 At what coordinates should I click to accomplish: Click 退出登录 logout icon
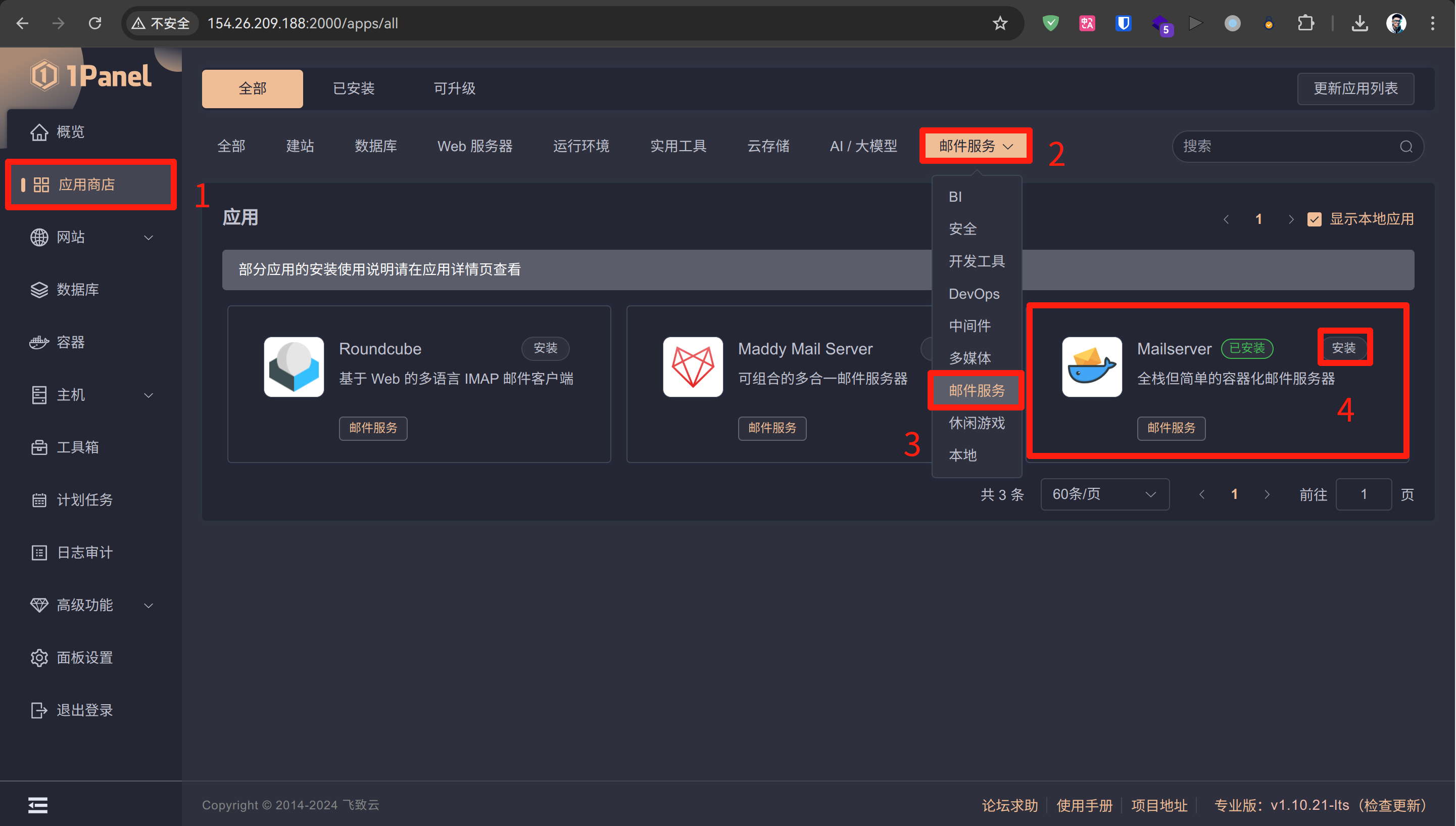(x=38, y=710)
